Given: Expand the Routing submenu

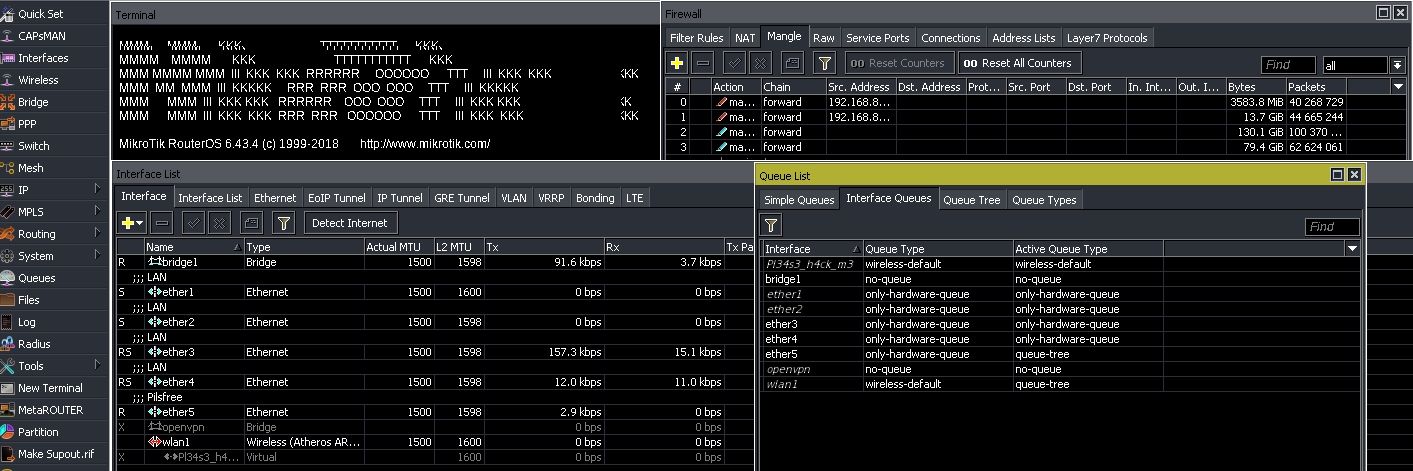Looking at the screenshot, I should pyautogui.click(x=97, y=234).
